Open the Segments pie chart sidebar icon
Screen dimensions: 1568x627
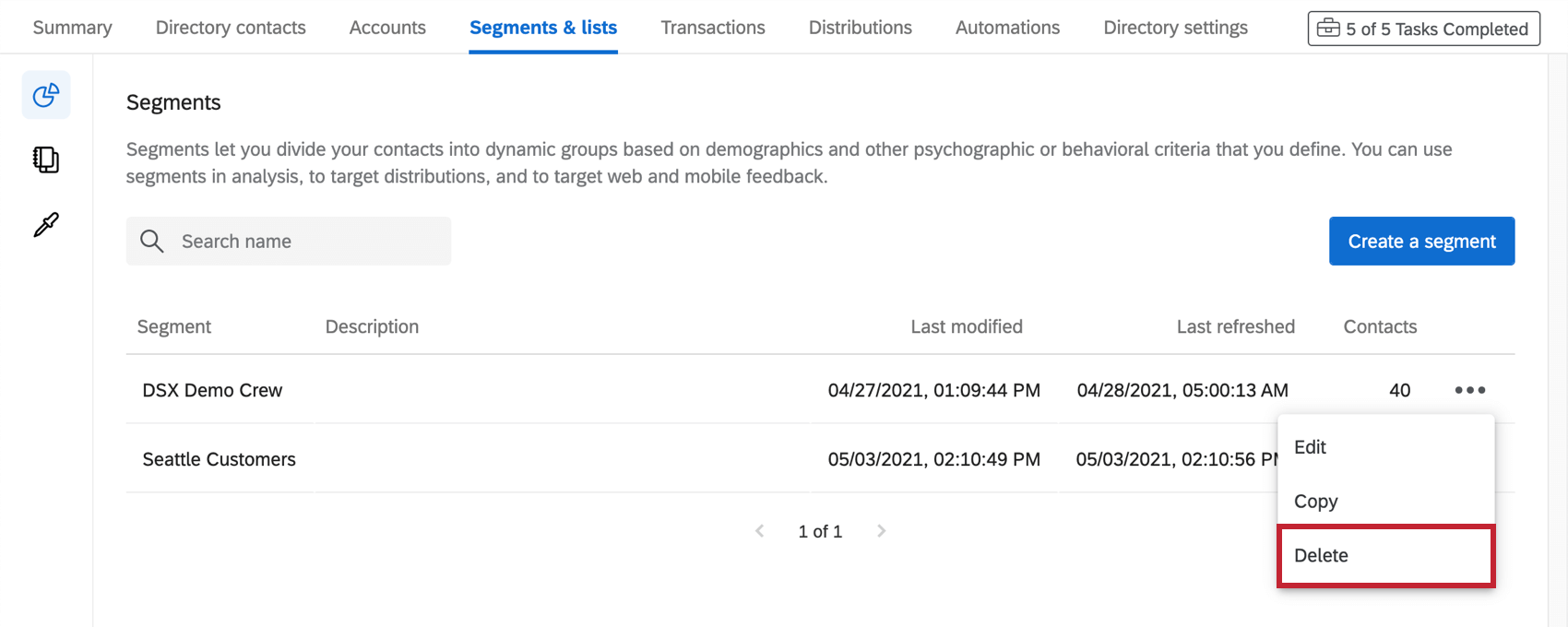click(x=46, y=95)
